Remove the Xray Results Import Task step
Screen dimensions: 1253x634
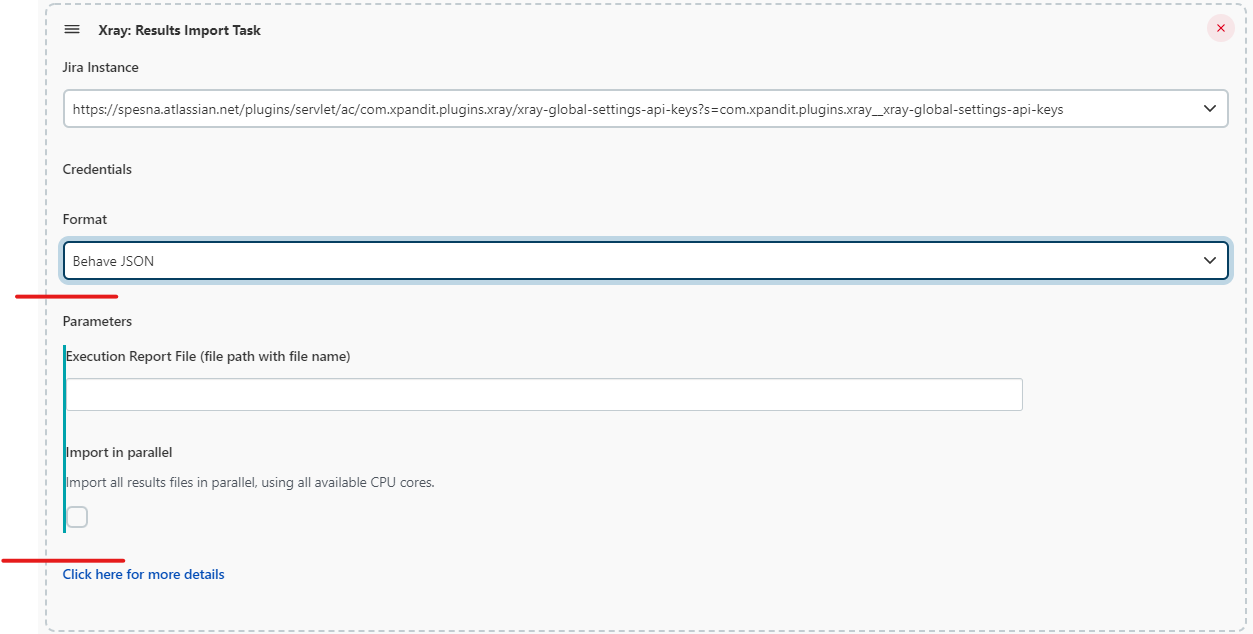click(1220, 28)
